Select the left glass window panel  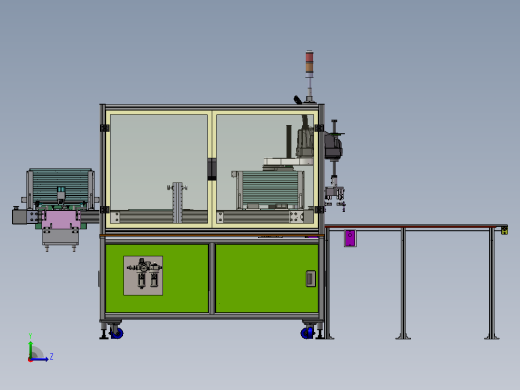159,168
